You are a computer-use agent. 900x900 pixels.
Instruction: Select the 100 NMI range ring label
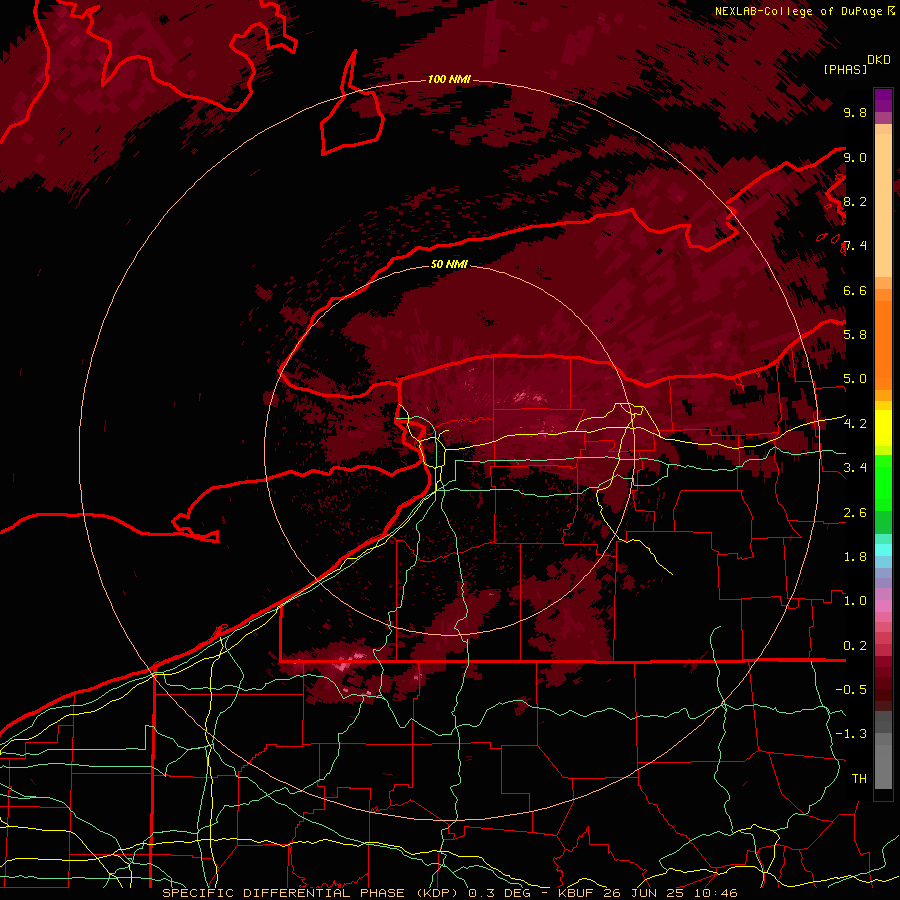pos(449,79)
